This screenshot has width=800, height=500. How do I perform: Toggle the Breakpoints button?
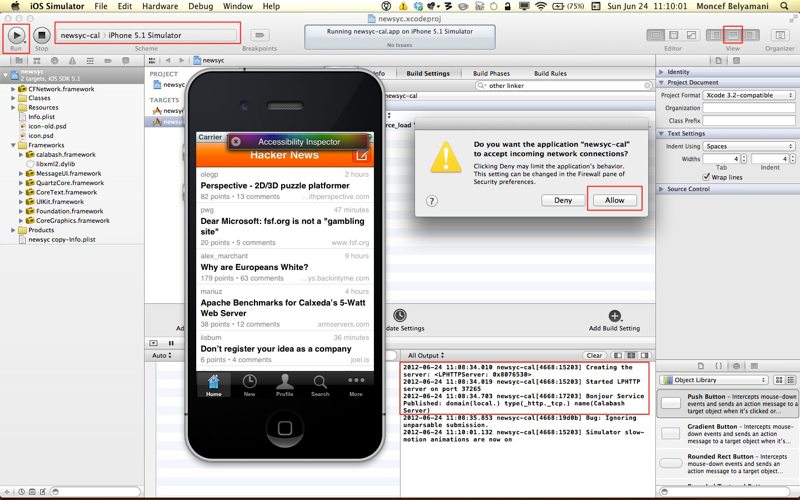tap(261, 34)
